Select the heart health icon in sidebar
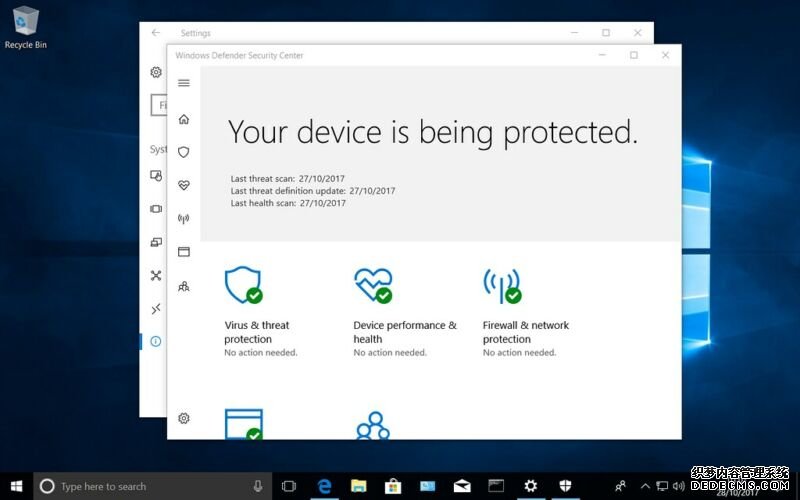Viewport: 800px width, 500px height. point(184,185)
